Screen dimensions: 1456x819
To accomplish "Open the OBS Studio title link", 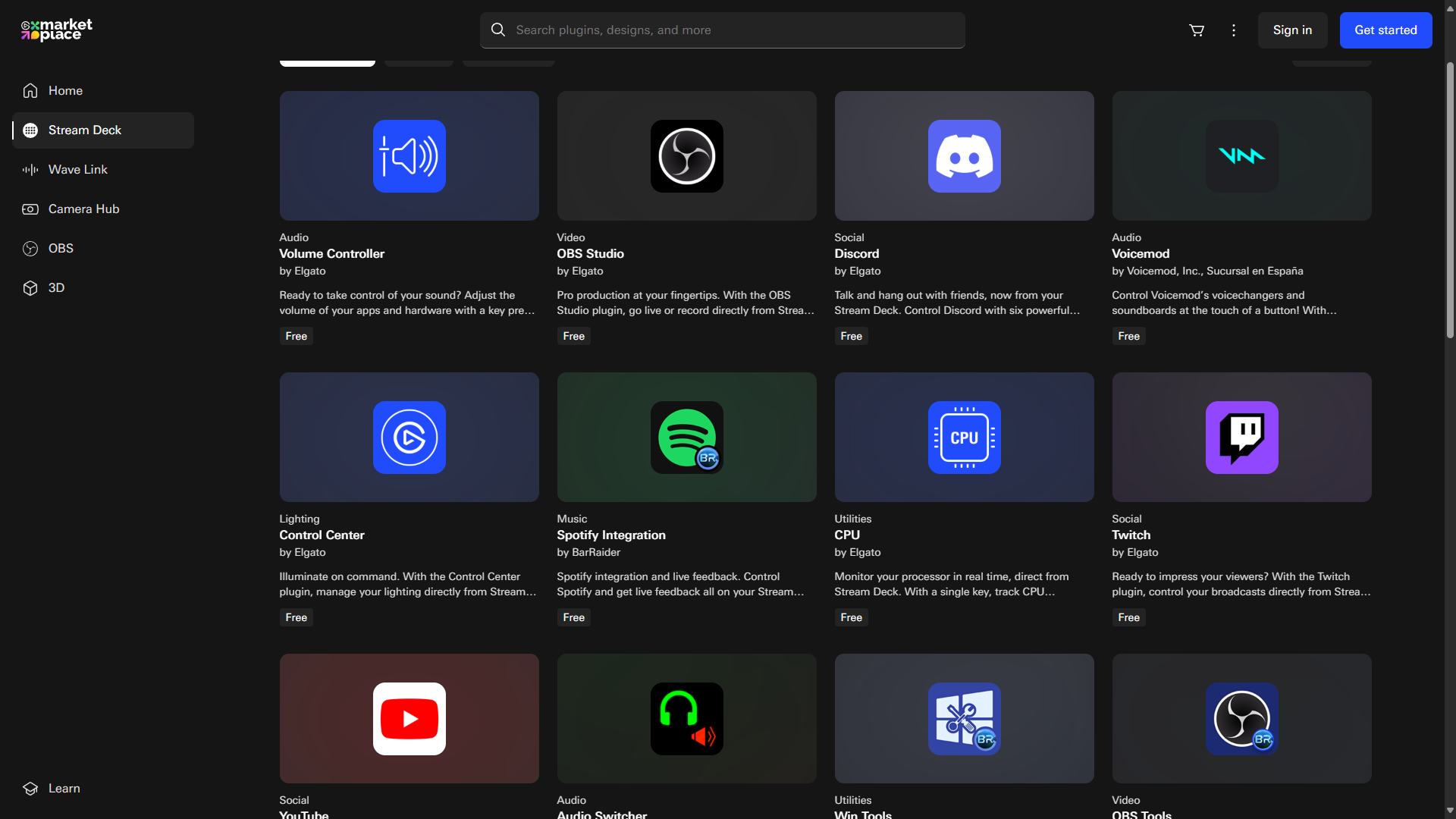I will point(590,254).
